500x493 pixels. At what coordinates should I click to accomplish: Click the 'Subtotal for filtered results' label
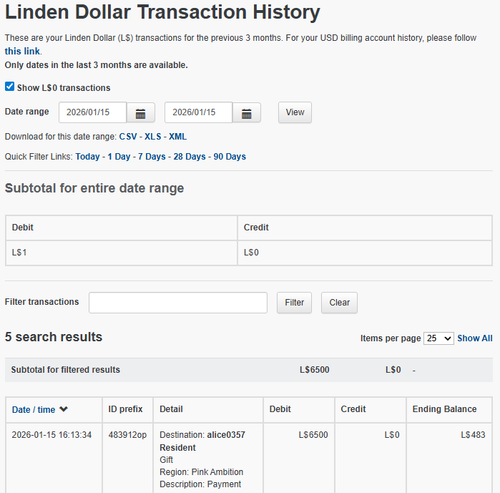(x=65, y=370)
